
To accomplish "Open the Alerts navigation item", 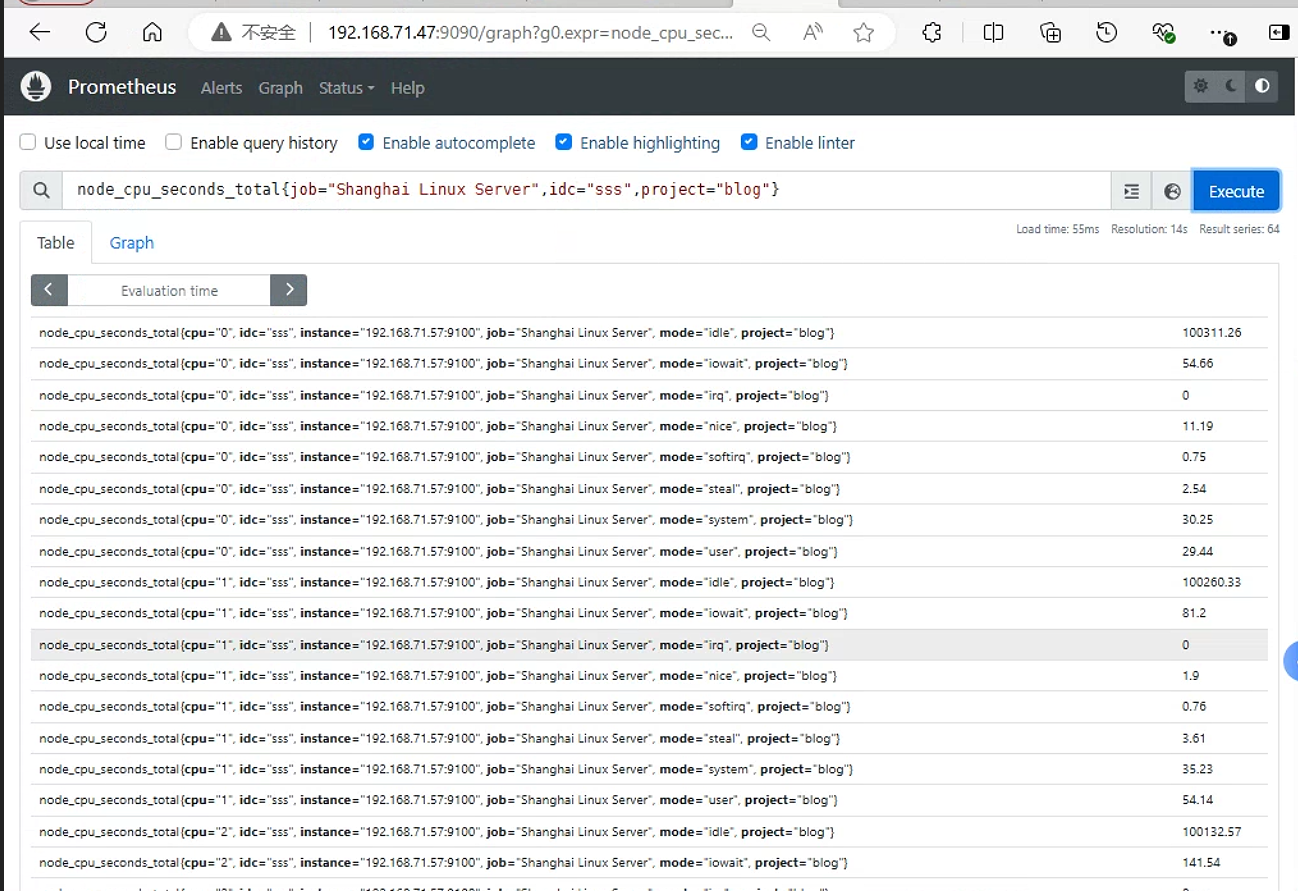I will (221, 88).
